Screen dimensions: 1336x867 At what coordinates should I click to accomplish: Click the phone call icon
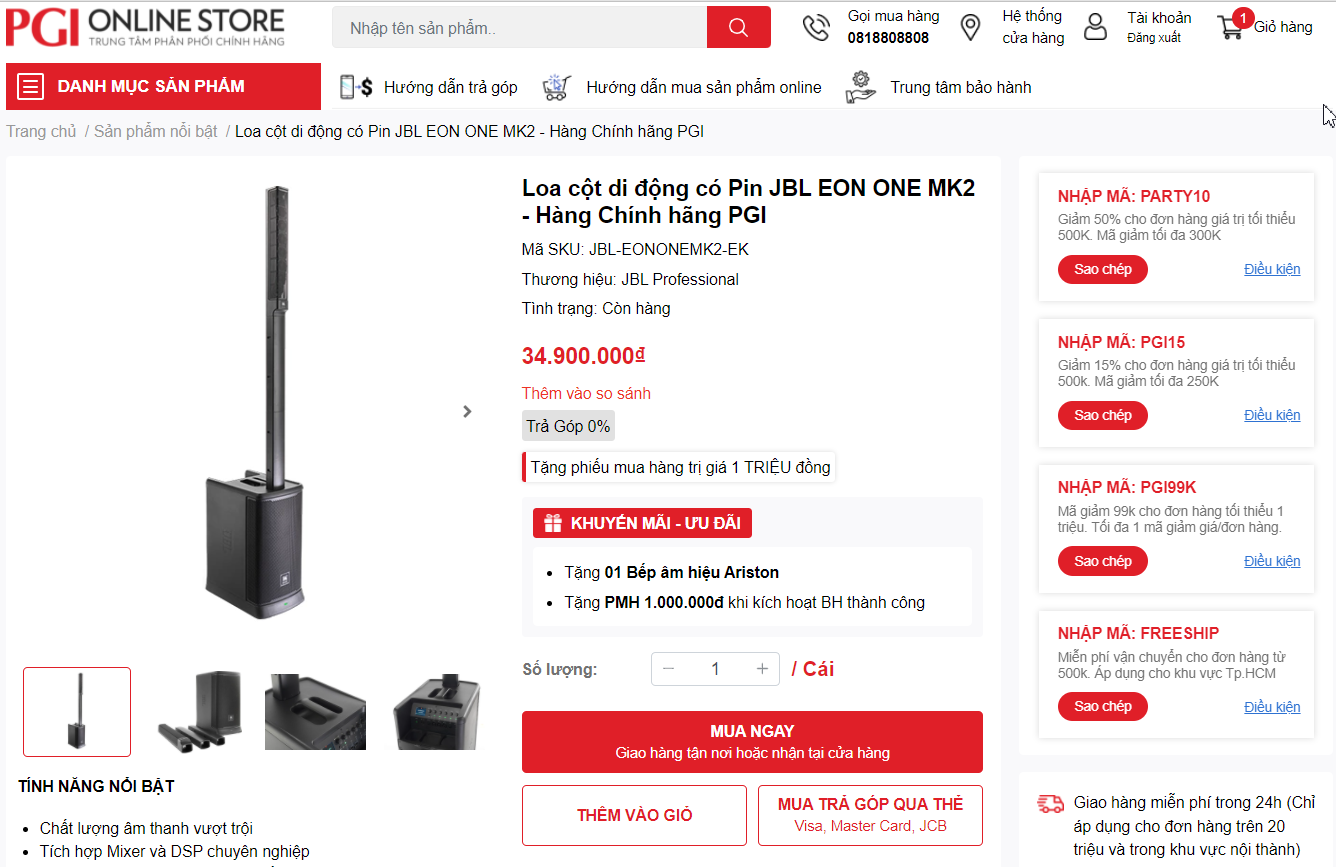(x=816, y=27)
